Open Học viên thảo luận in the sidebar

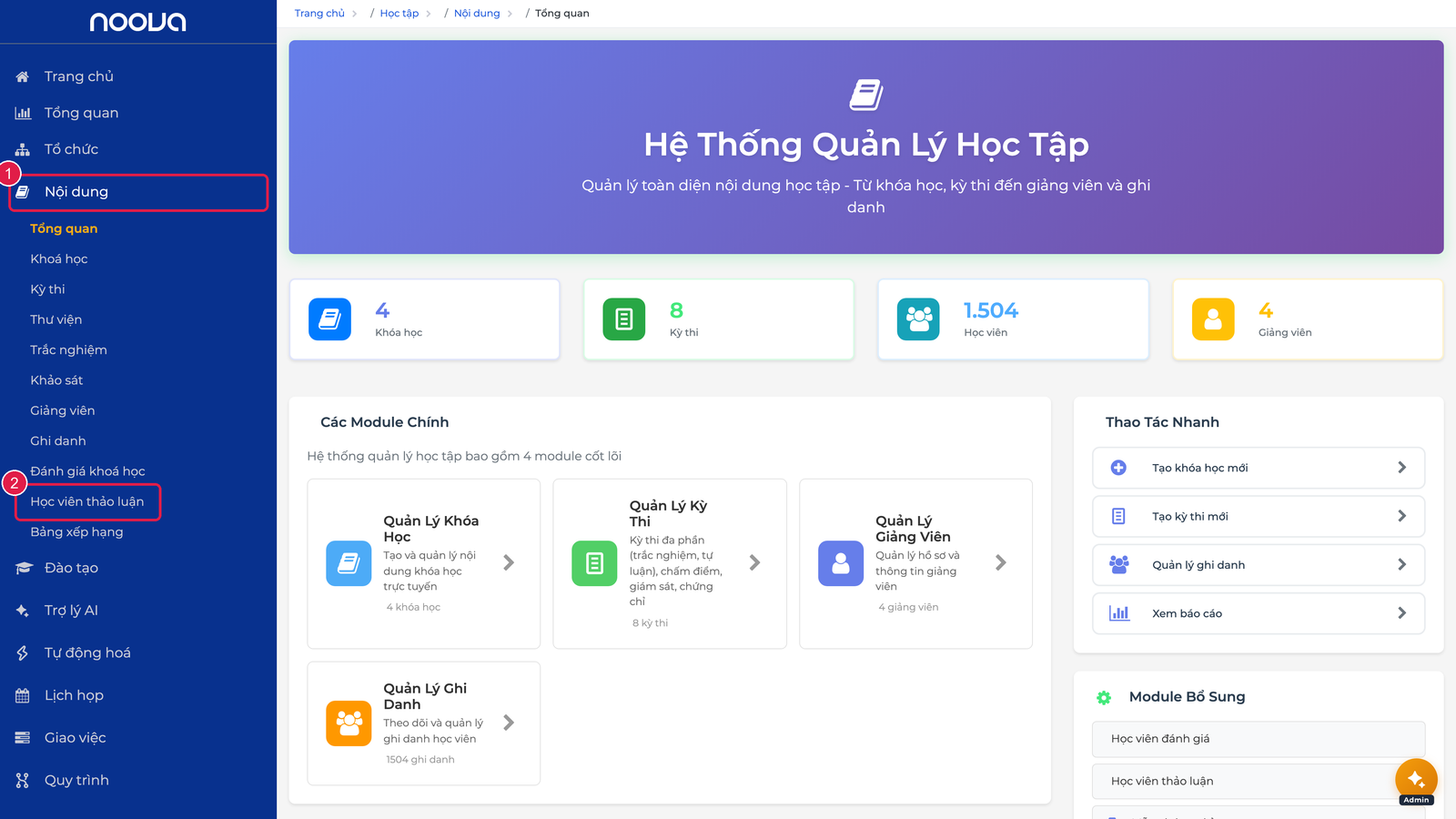[x=87, y=501]
